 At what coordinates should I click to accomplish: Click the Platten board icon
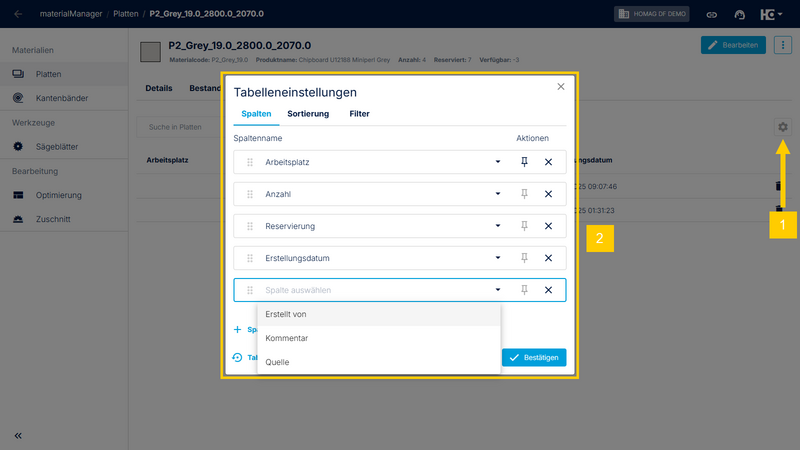(x=18, y=74)
